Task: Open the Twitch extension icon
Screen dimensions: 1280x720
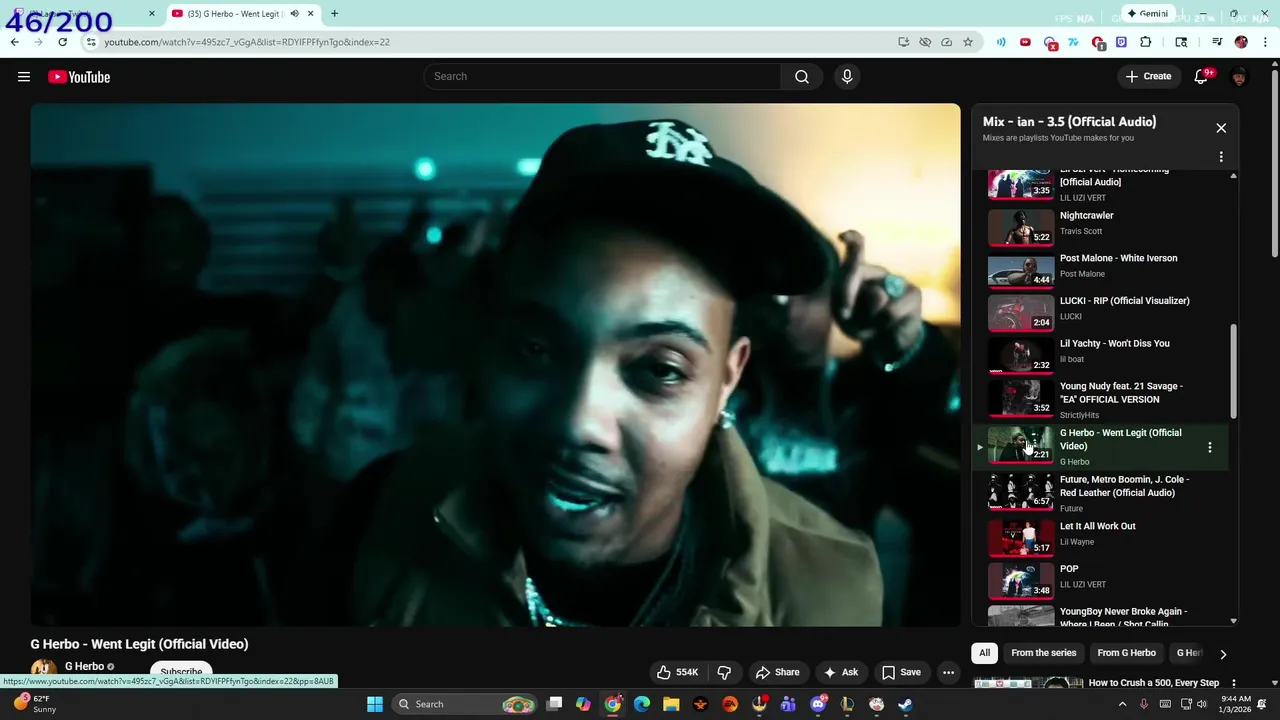Action: tap(1121, 42)
